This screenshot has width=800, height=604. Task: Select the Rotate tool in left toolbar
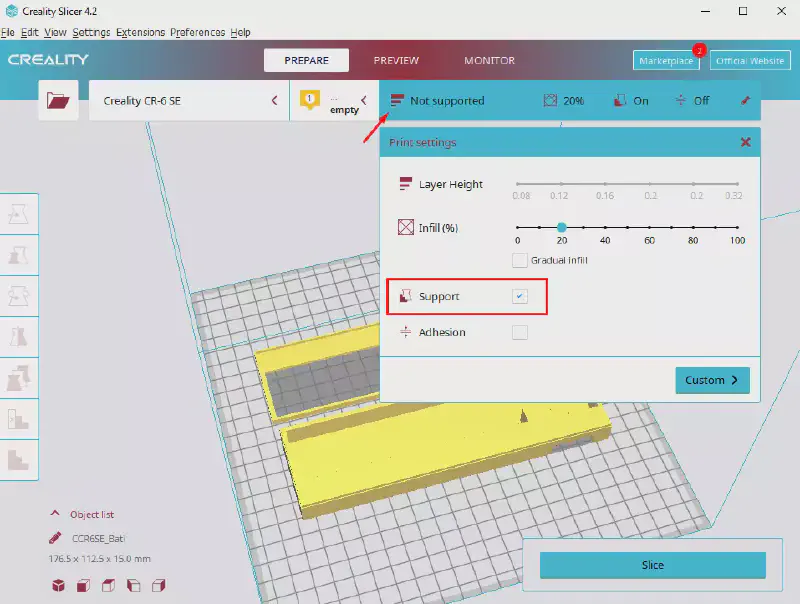click(19, 295)
